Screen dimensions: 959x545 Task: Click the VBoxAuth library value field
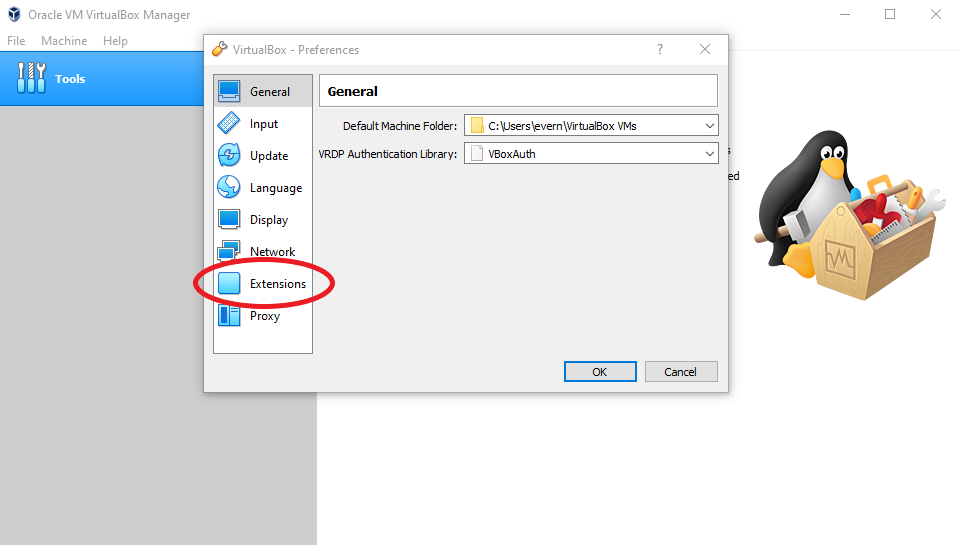tap(591, 154)
